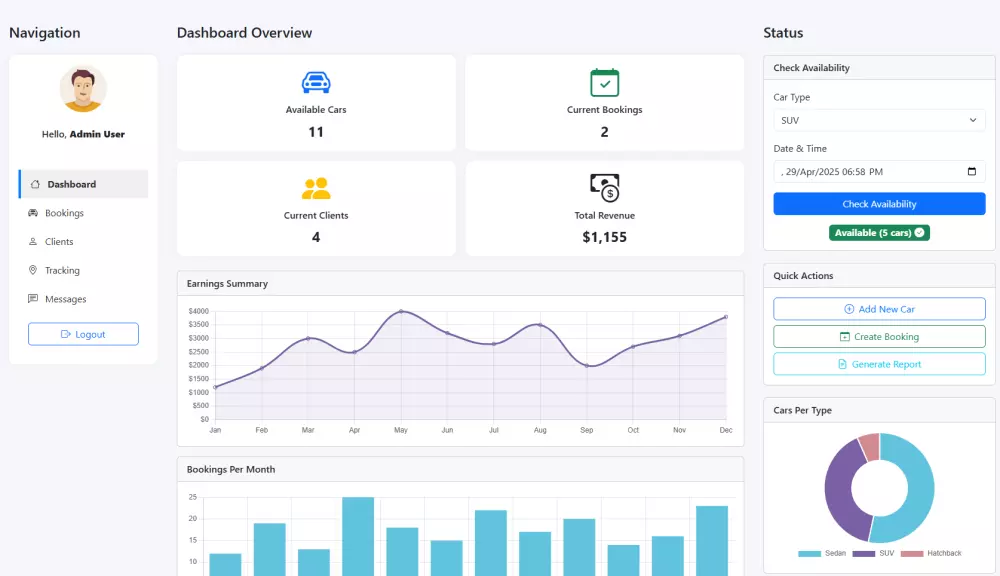Toggle the SUV legend color swatch
This screenshot has width=1000, height=576.
tap(864, 554)
